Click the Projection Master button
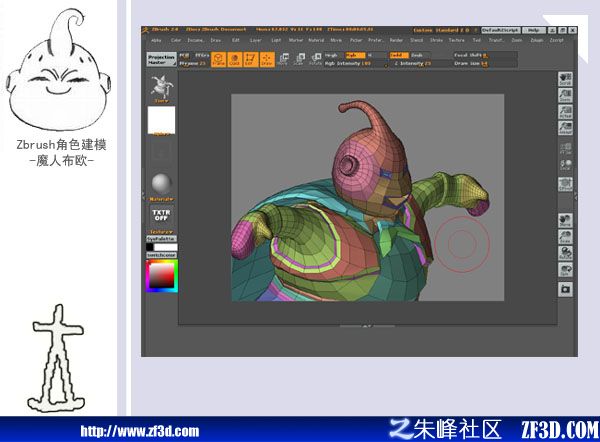600x442 pixels. (x=161, y=59)
